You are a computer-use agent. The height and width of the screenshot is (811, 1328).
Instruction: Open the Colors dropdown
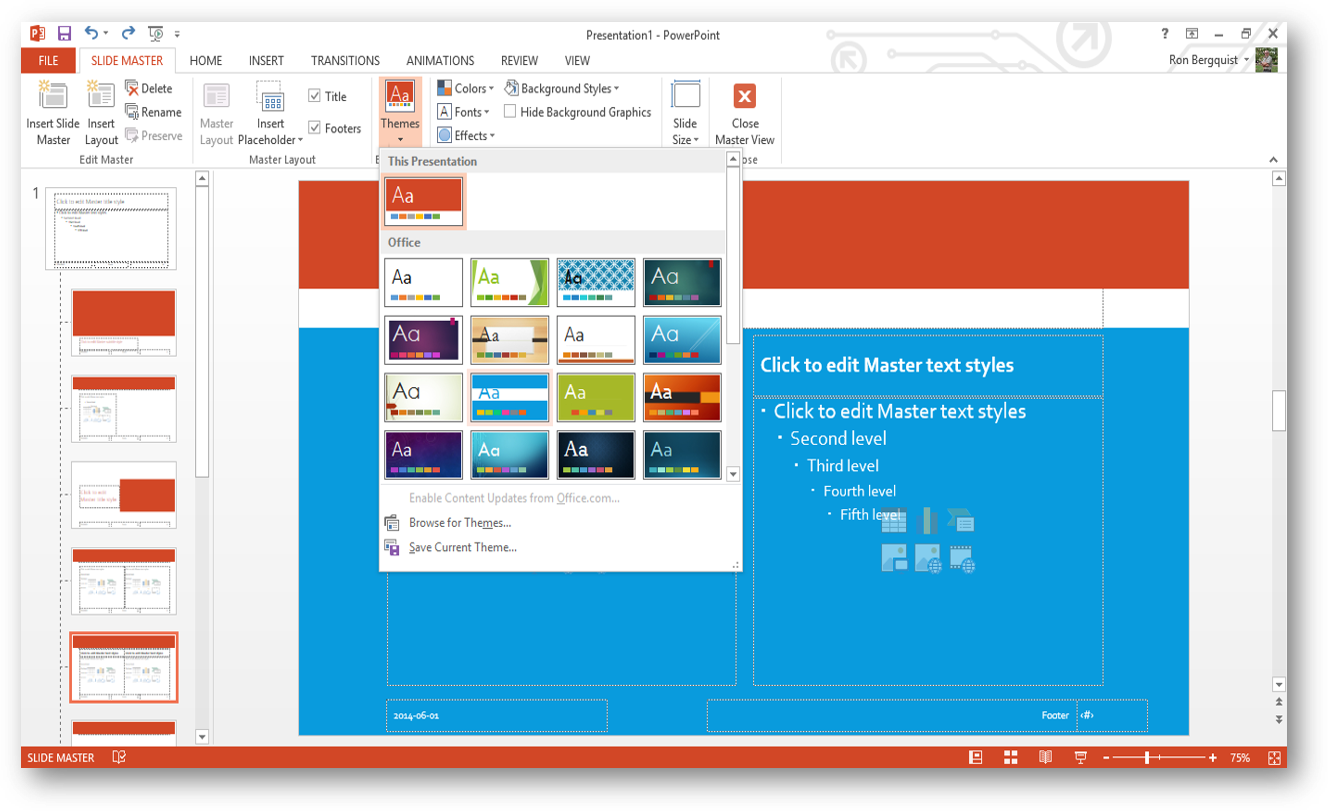[466, 88]
